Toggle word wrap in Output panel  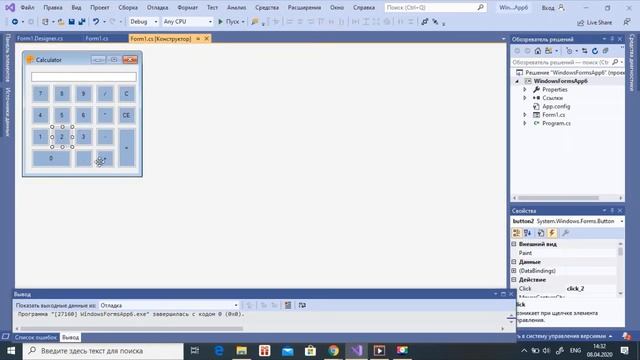302,305
